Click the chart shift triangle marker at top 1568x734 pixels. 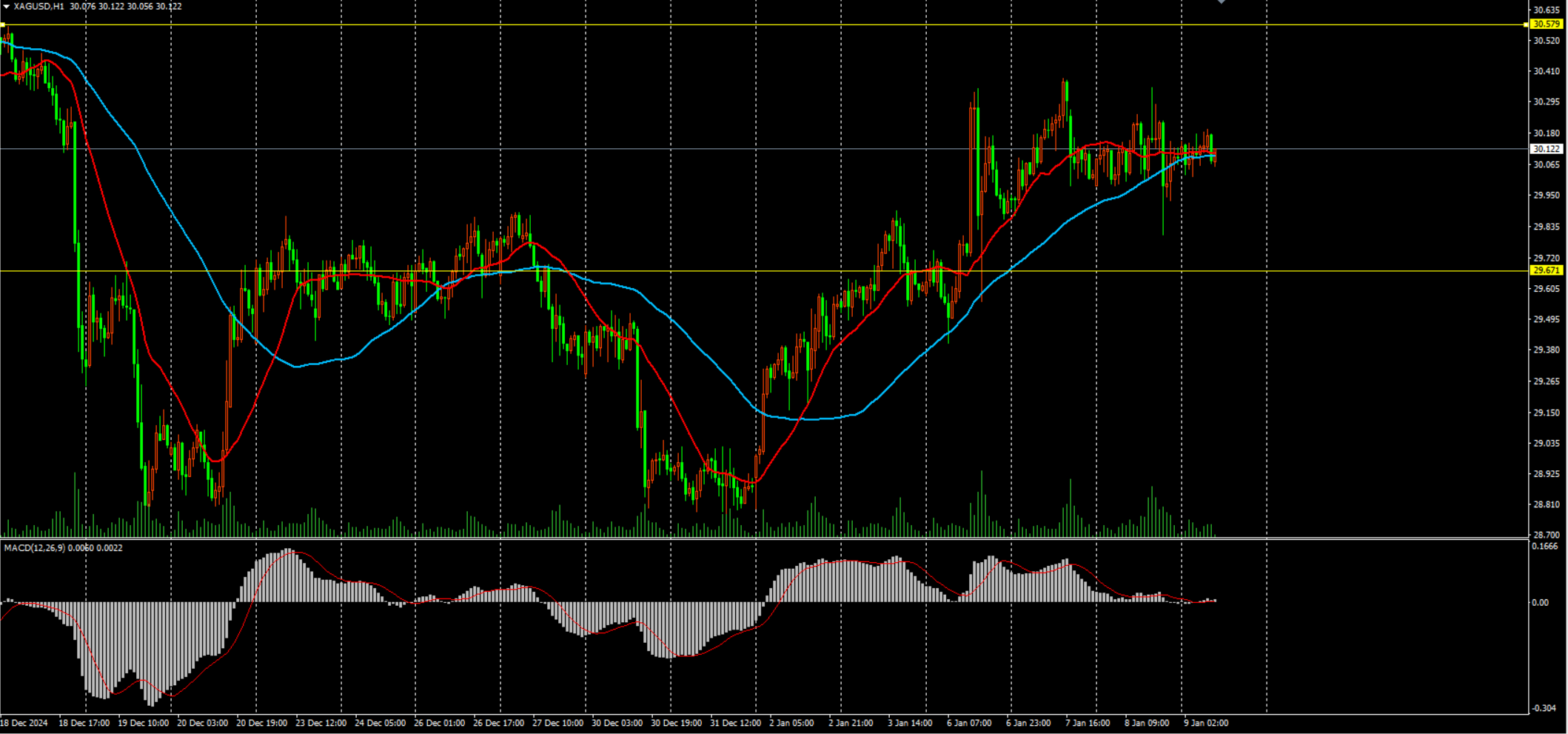tap(1221, 2)
